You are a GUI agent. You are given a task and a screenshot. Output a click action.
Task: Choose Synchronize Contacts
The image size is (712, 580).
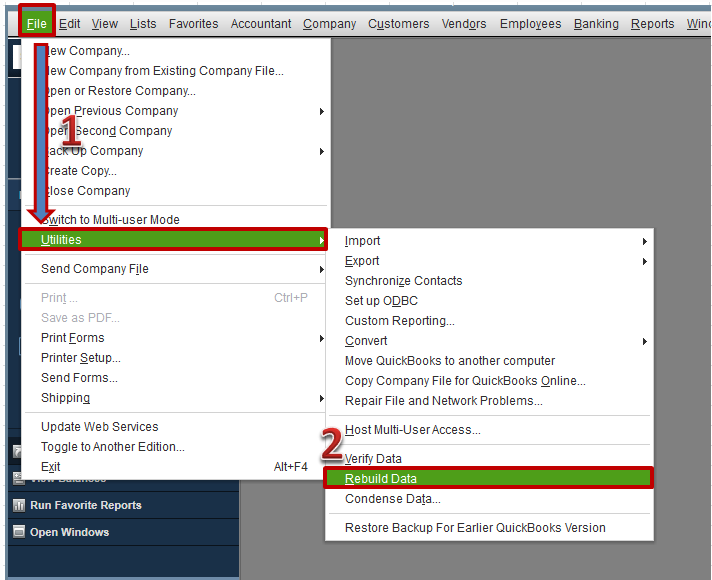(404, 281)
